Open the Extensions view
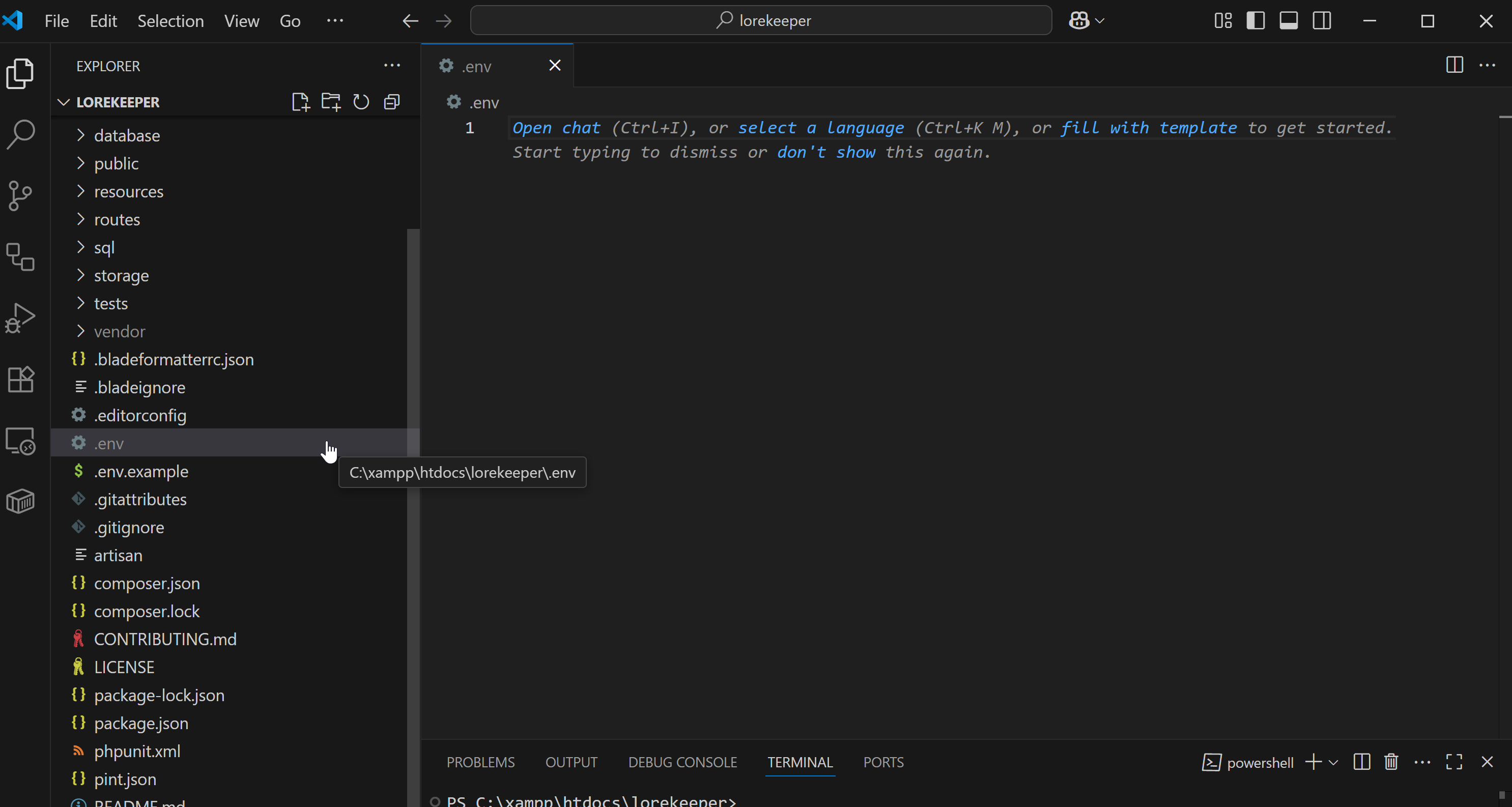 click(20, 379)
